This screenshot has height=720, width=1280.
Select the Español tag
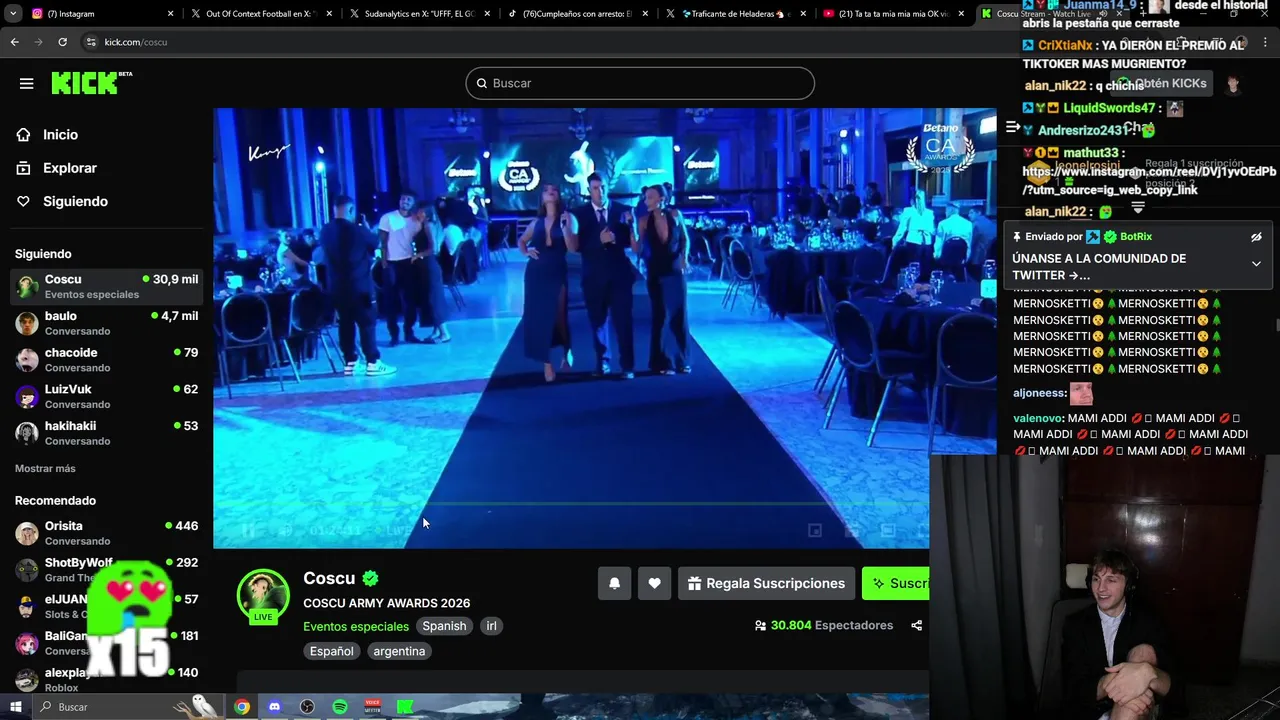(x=331, y=651)
